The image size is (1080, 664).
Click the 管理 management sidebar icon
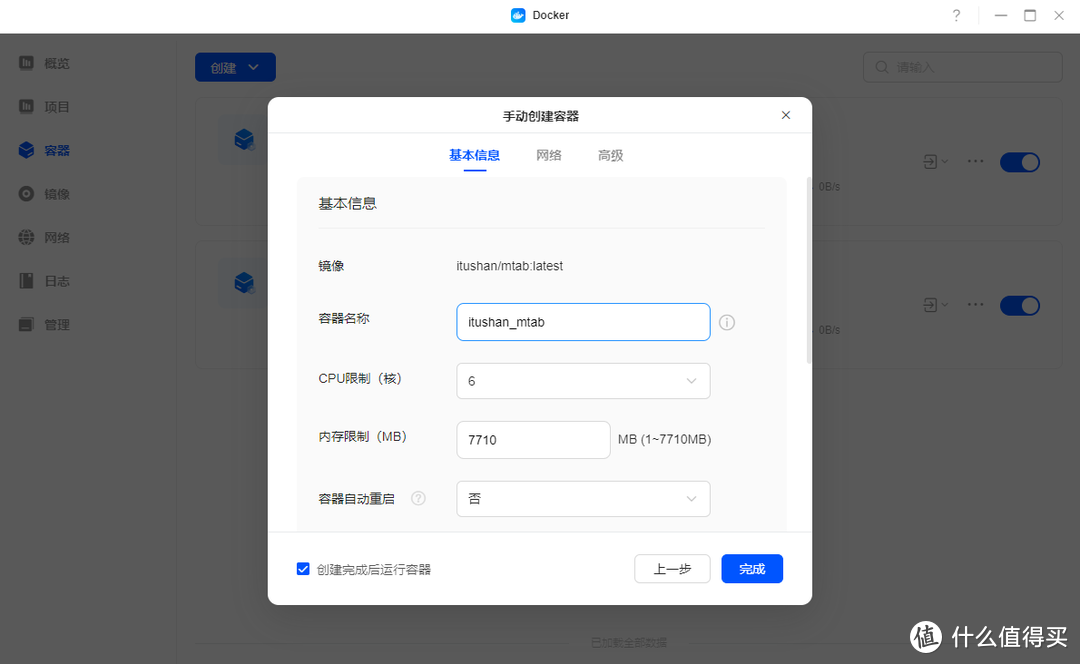pyautogui.click(x=55, y=324)
